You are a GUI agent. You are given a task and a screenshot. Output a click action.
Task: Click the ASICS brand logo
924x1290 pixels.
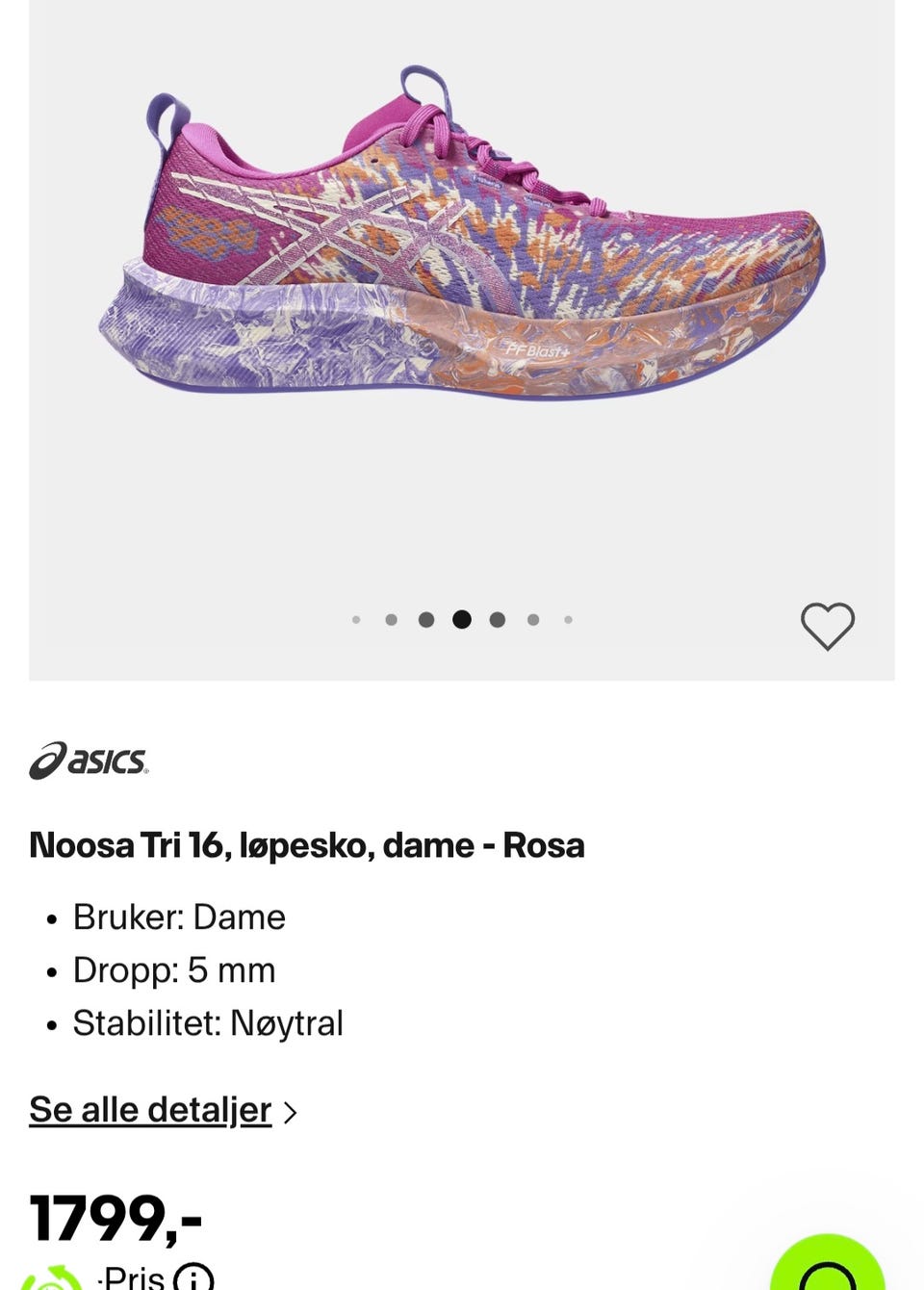(x=89, y=761)
